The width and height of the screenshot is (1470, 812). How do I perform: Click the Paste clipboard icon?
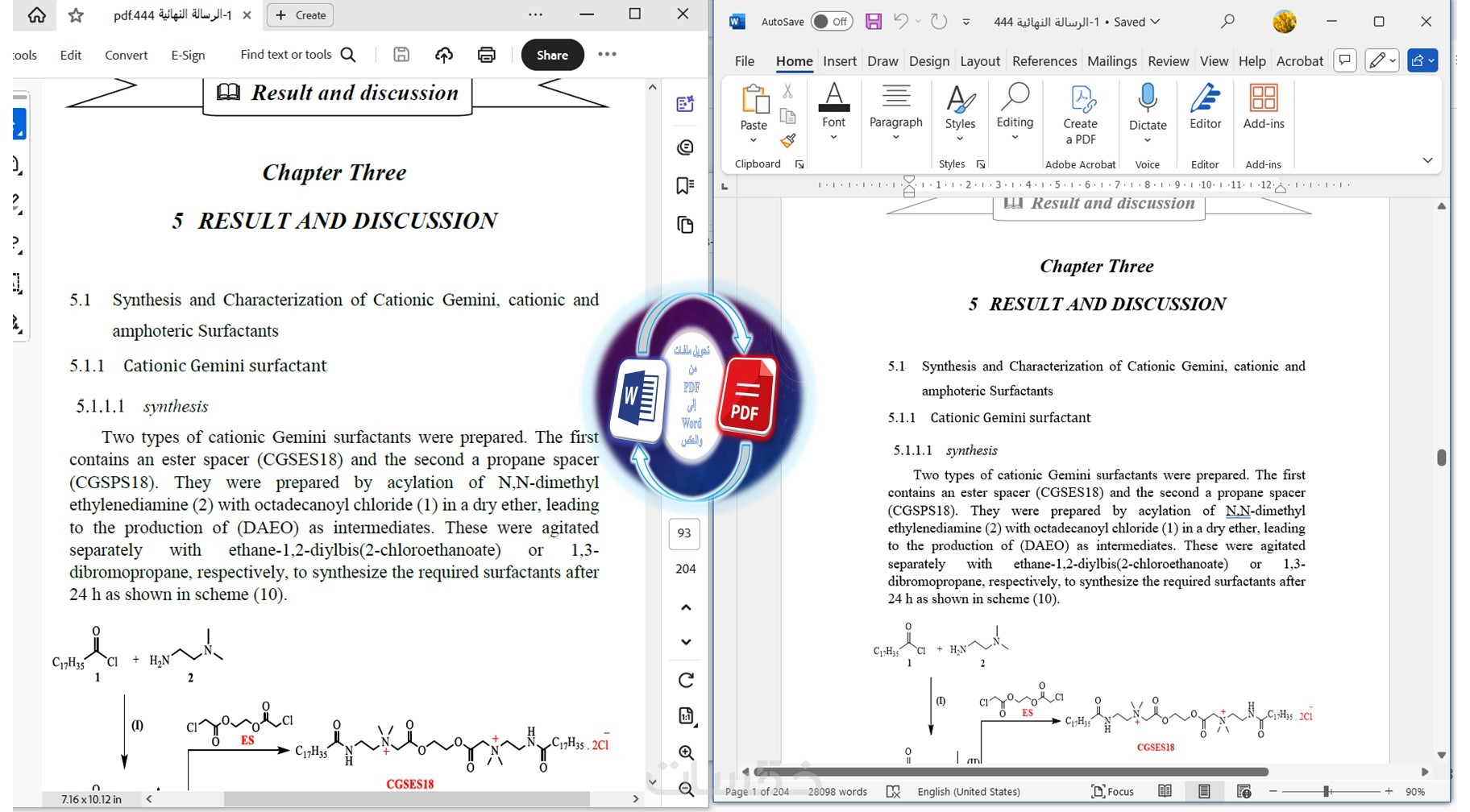click(x=754, y=99)
